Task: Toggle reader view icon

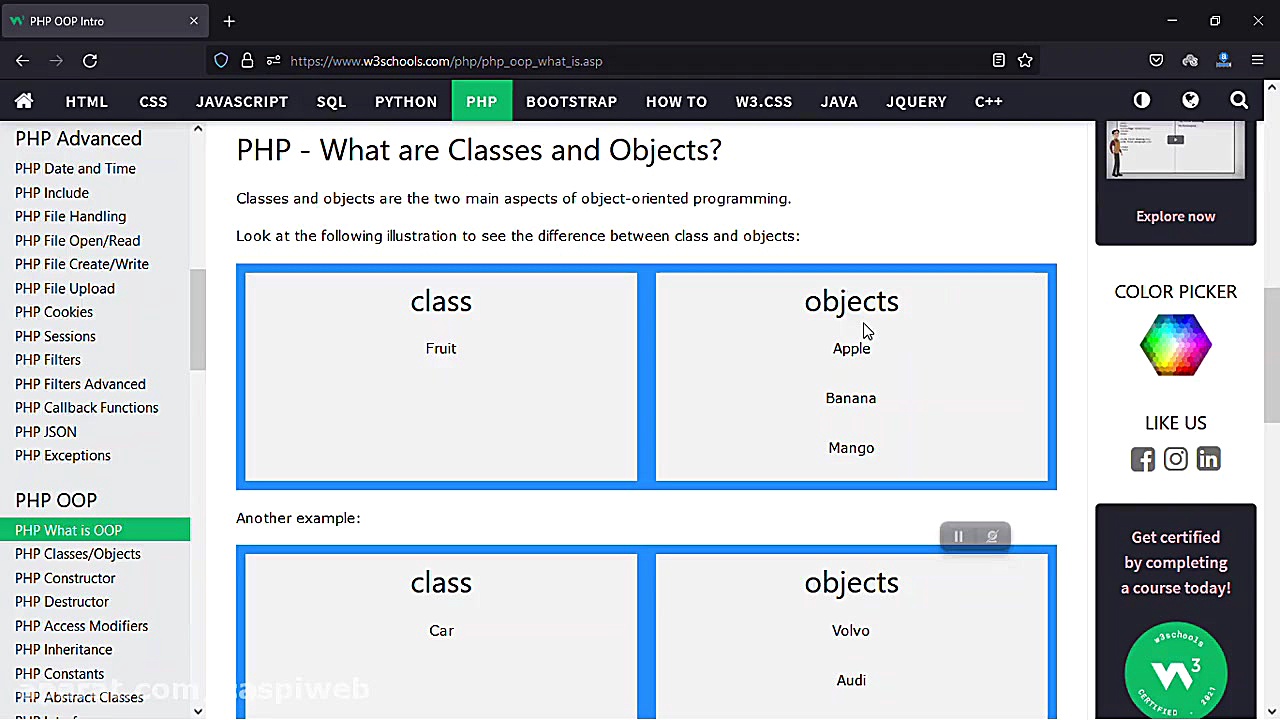Action: (998, 61)
